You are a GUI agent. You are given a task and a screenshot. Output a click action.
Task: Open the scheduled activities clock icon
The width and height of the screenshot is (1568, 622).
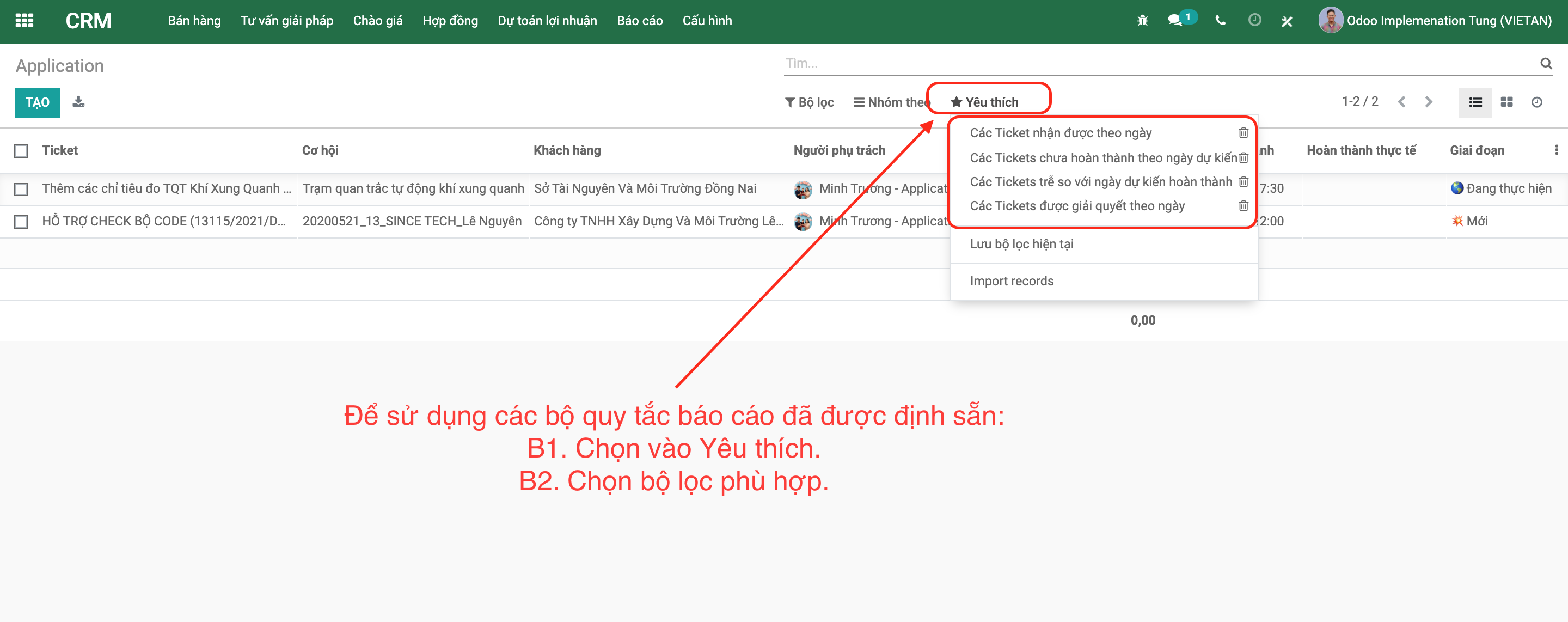tap(1254, 20)
